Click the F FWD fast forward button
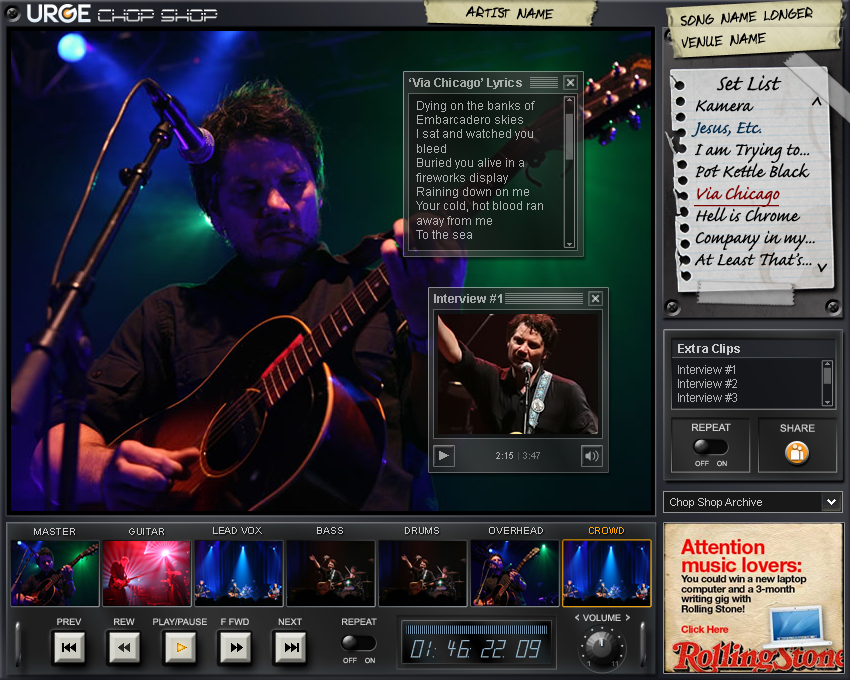The height and width of the screenshot is (680, 850). 235,647
